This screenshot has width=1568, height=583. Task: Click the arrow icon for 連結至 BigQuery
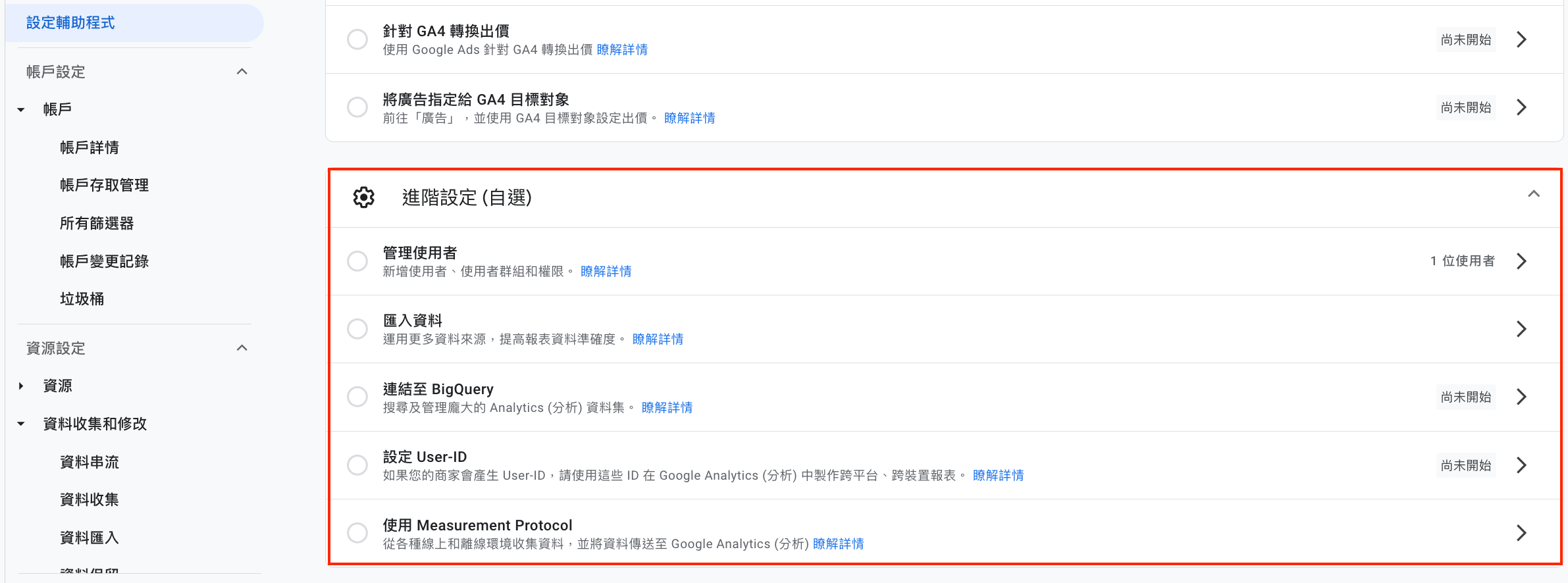point(1521,397)
